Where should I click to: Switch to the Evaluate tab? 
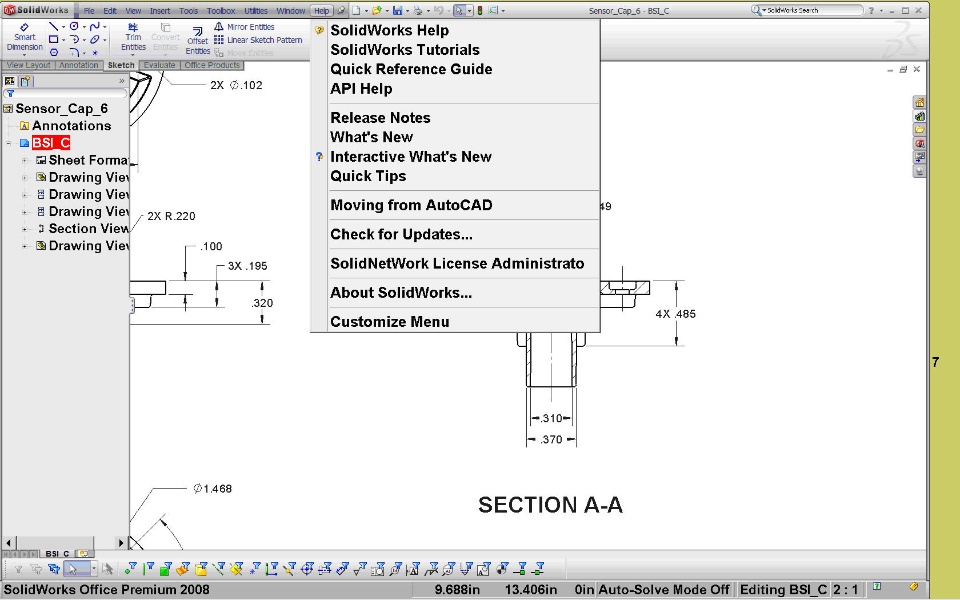[x=159, y=65]
